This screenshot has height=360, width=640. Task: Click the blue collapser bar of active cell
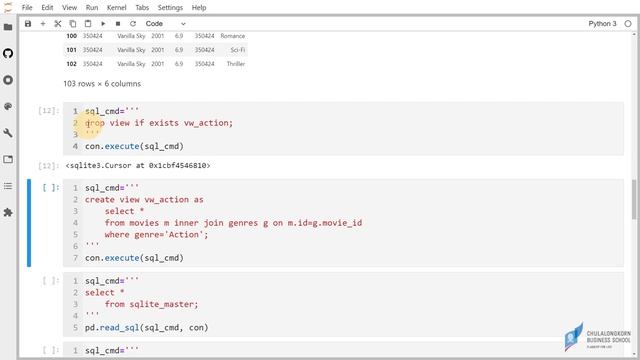[29, 223]
